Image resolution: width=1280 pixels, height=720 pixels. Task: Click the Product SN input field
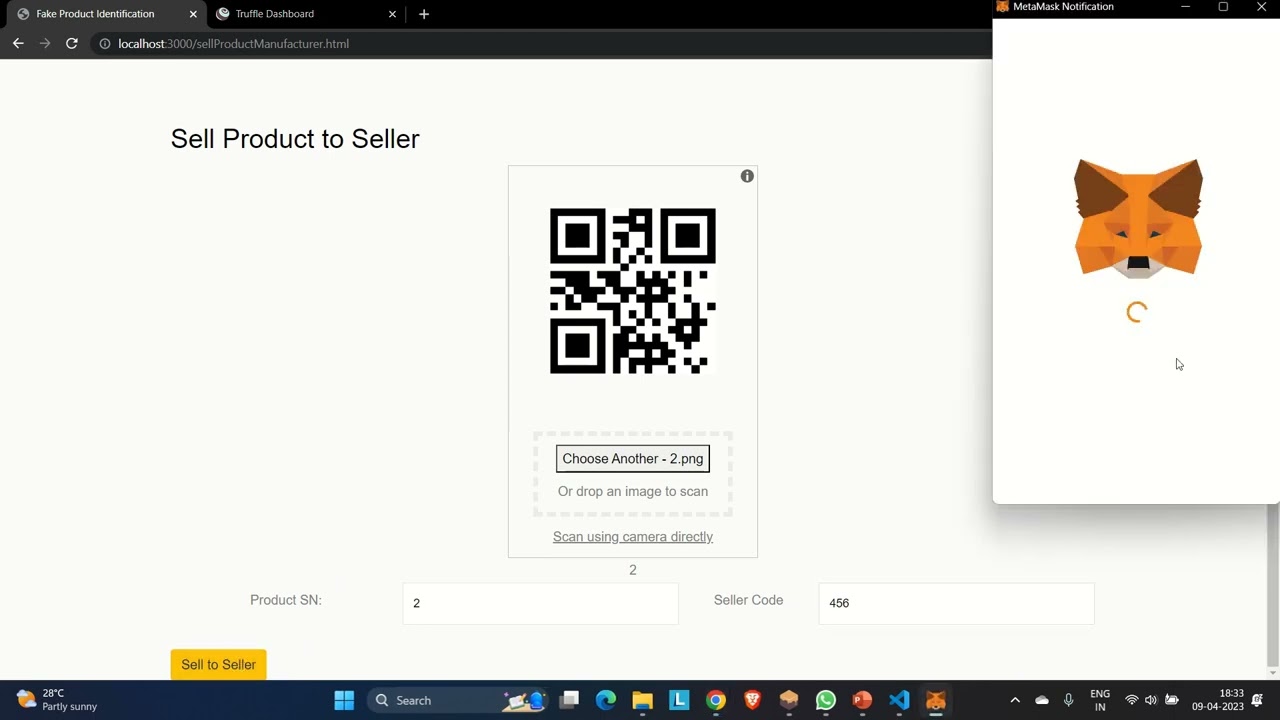coord(540,603)
